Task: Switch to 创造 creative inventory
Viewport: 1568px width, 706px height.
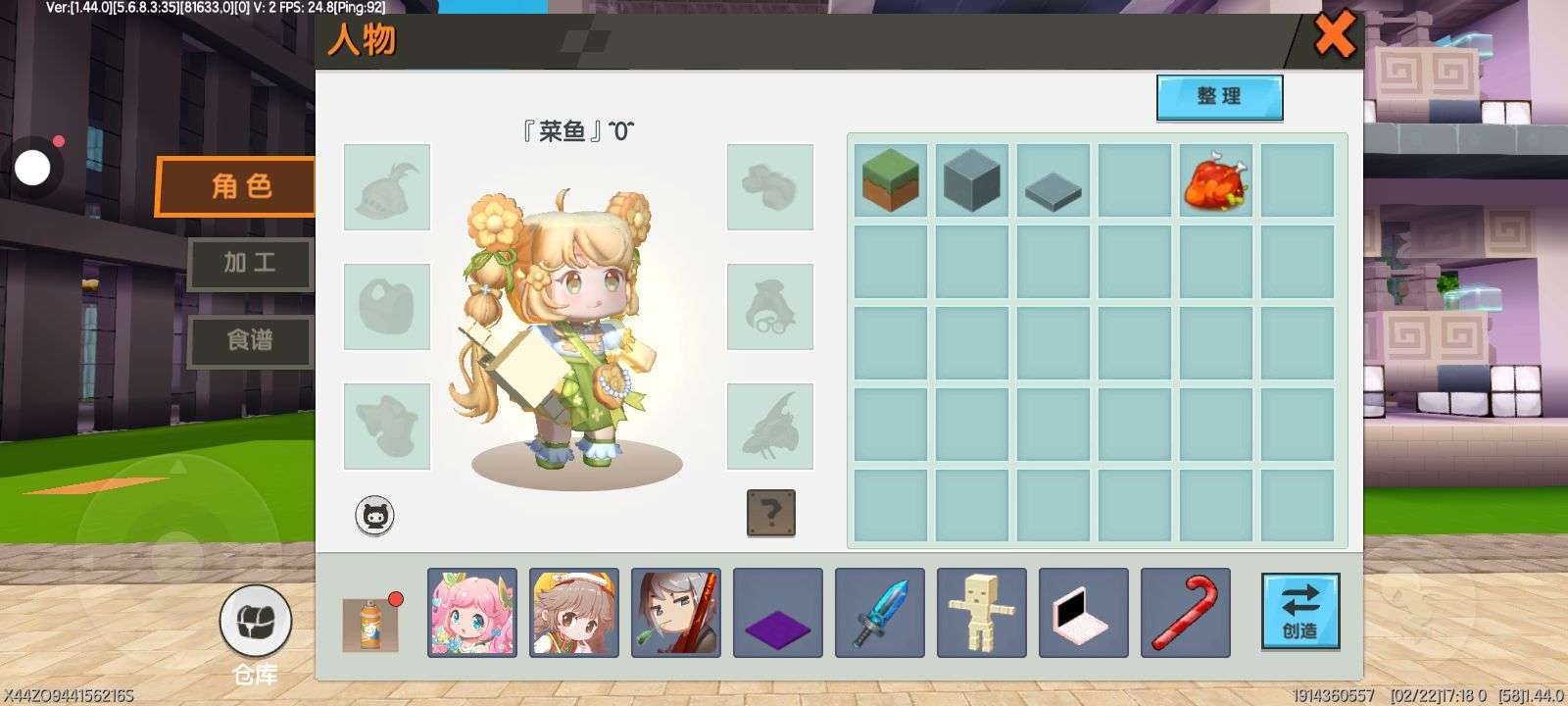Action: tap(1299, 612)
